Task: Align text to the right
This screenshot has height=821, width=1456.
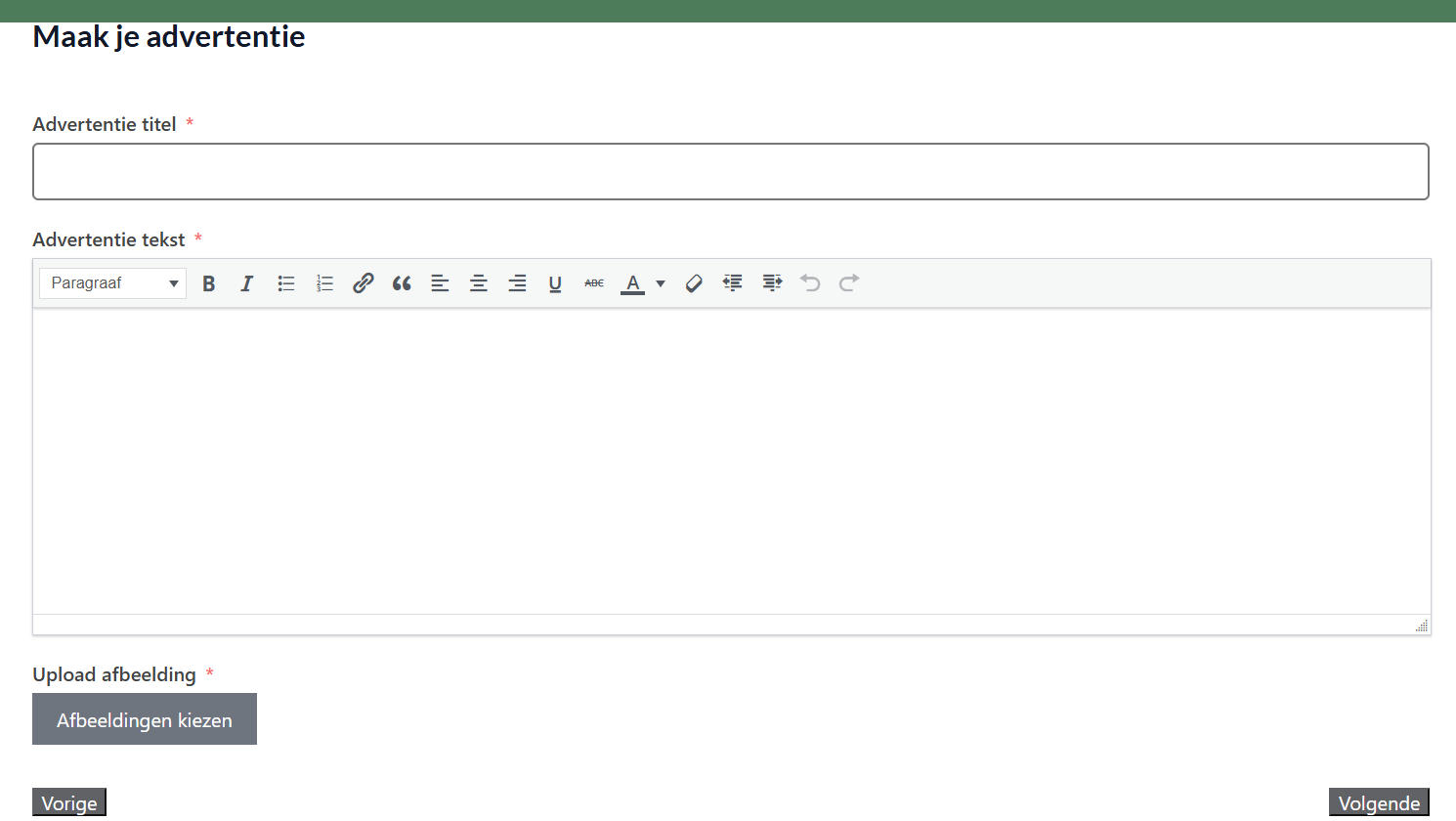Action: [517, 283]
